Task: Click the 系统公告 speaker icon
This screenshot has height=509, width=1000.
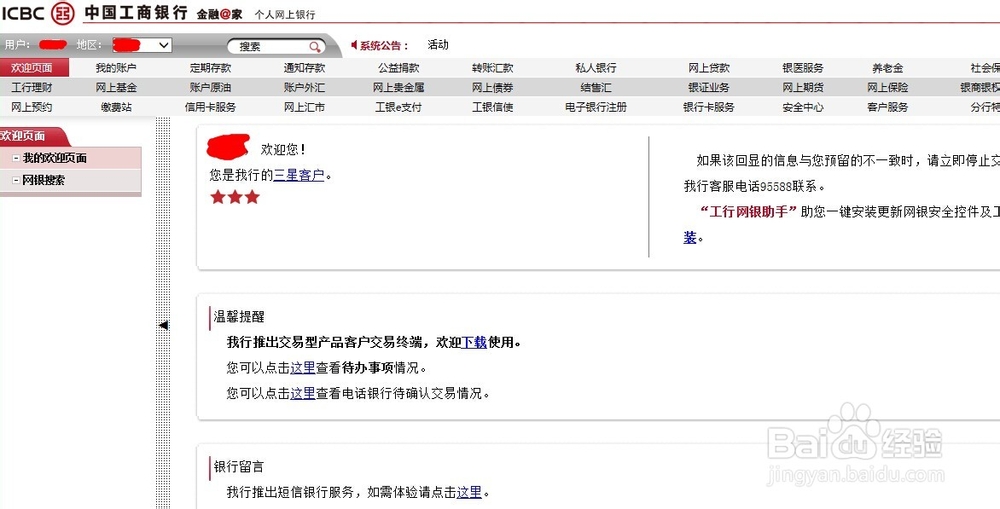Action: [355, 45]
